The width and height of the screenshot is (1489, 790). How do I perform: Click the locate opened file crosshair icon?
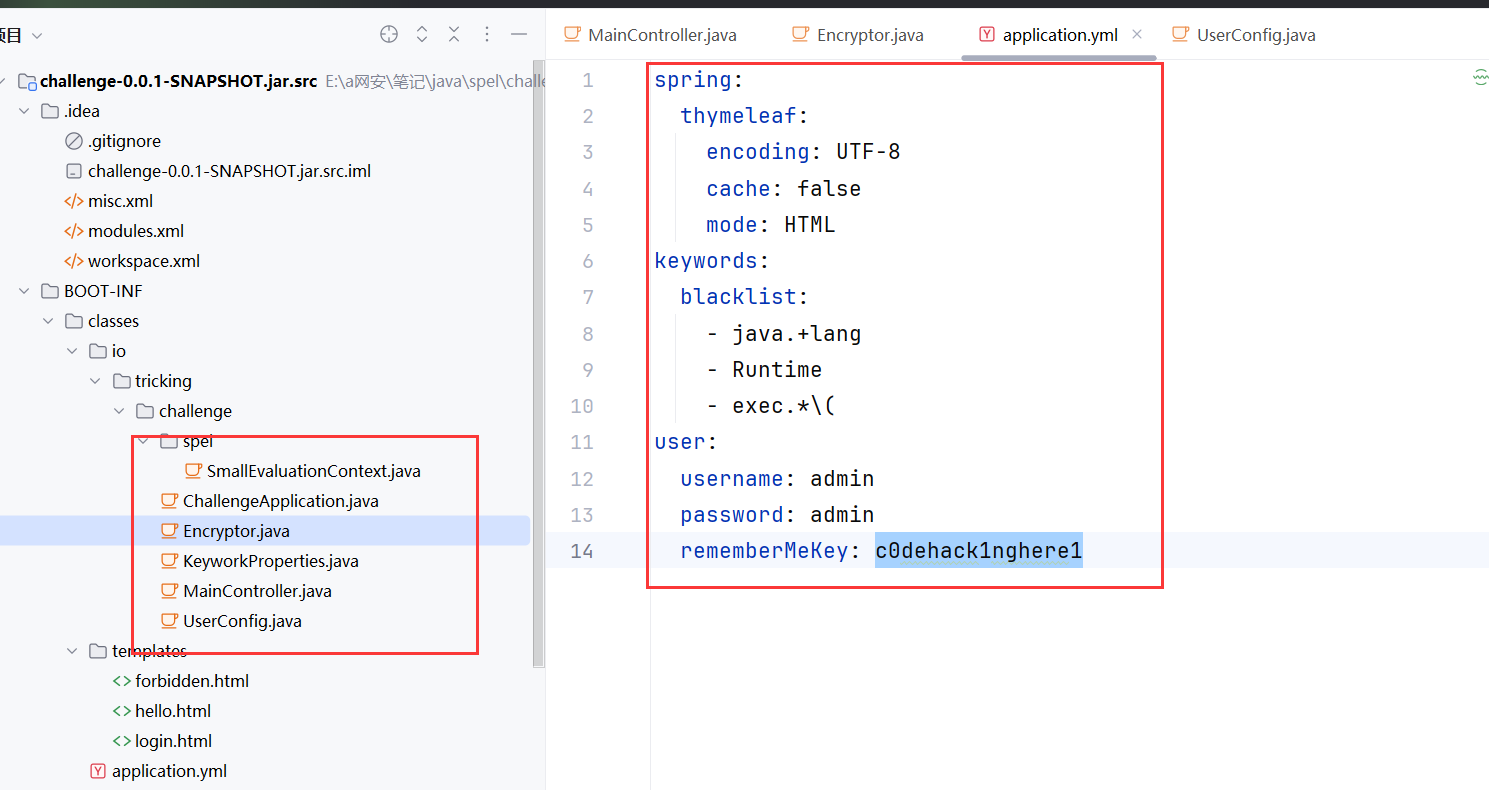tap(389, 35)
